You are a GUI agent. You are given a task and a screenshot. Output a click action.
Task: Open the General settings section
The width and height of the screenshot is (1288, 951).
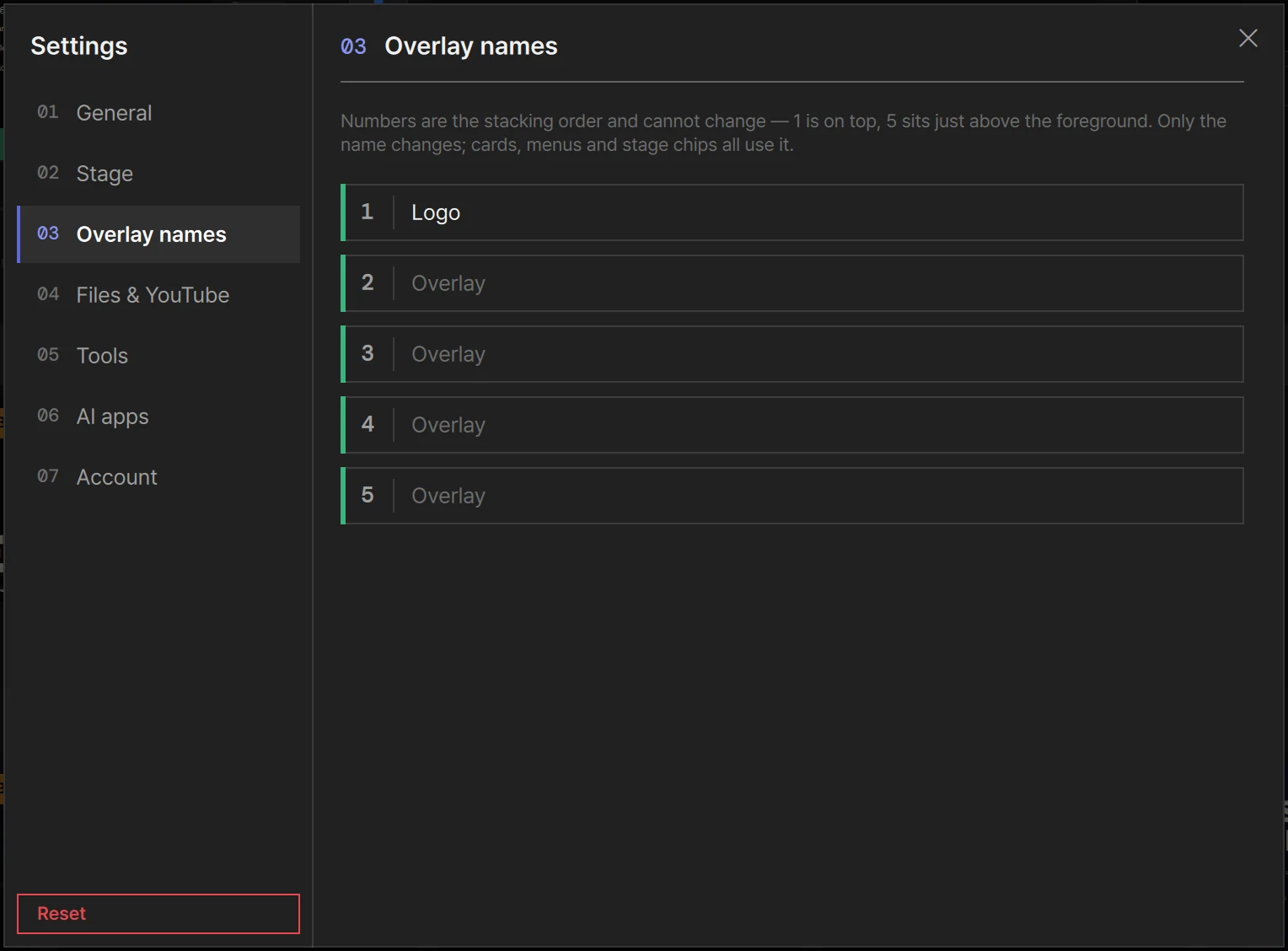(158, 113)
